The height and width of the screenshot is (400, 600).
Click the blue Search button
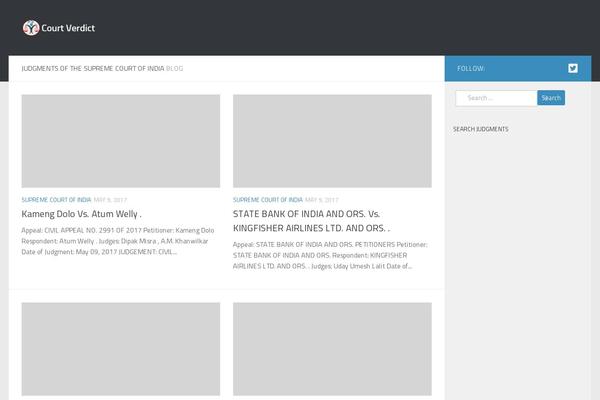pyautogui.click(x=551, y=98)
